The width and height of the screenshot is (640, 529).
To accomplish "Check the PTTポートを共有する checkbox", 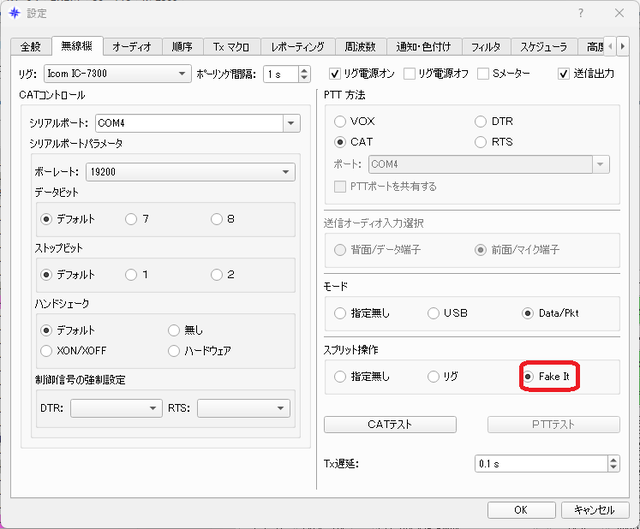I will [x=340, y=187].
